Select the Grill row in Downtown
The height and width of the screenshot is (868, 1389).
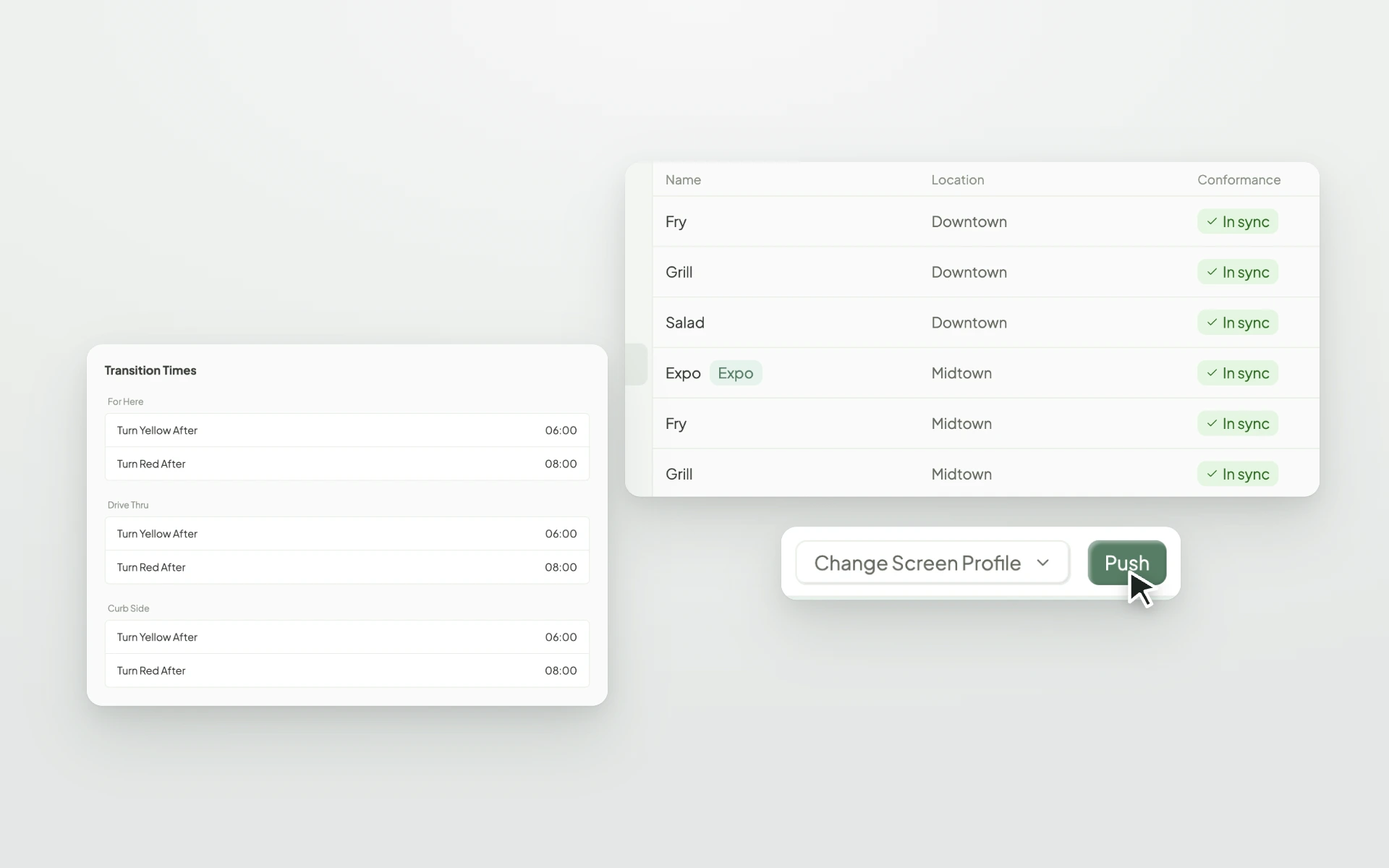(985, 272)
